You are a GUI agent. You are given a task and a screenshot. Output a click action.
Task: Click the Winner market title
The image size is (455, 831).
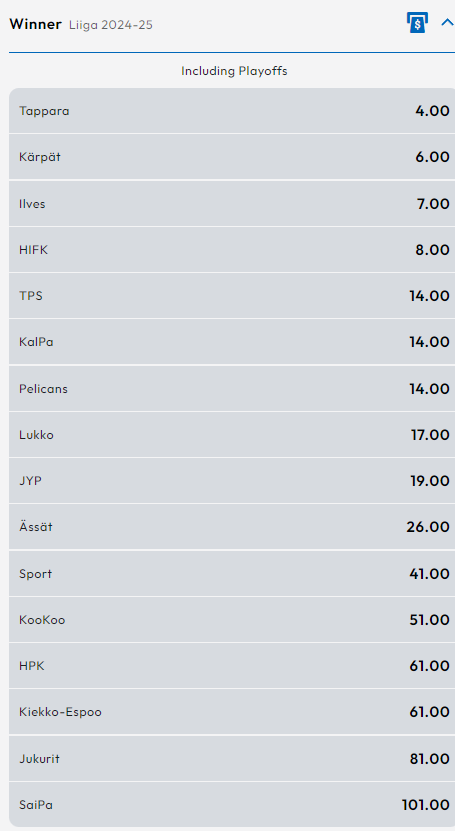(35, 24)
